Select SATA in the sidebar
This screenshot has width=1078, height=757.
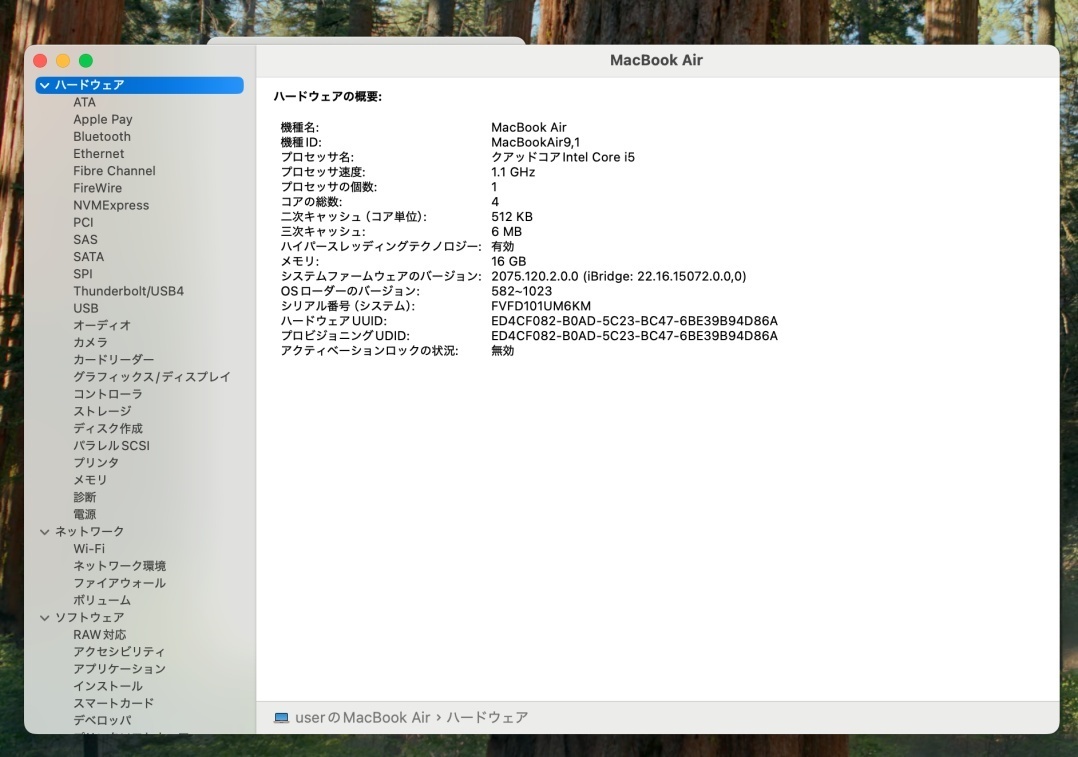pos(89,257)
